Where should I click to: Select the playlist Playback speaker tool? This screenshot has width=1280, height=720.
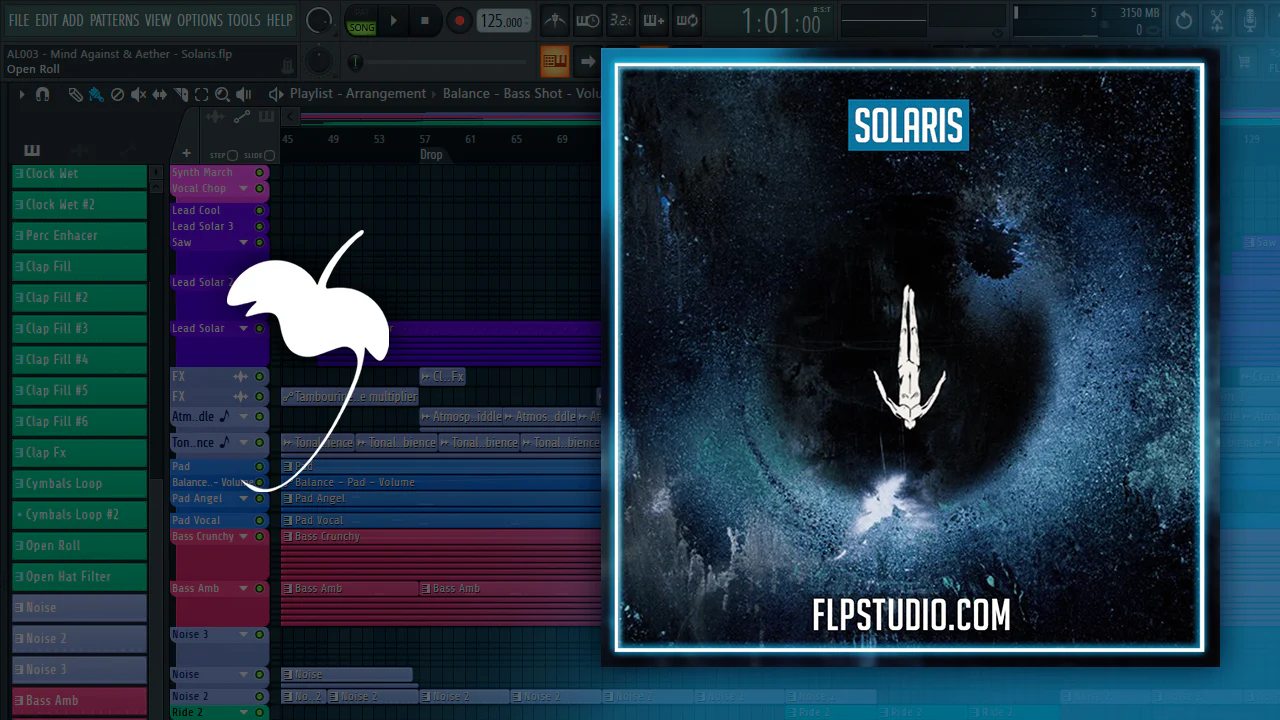point(244,94)
